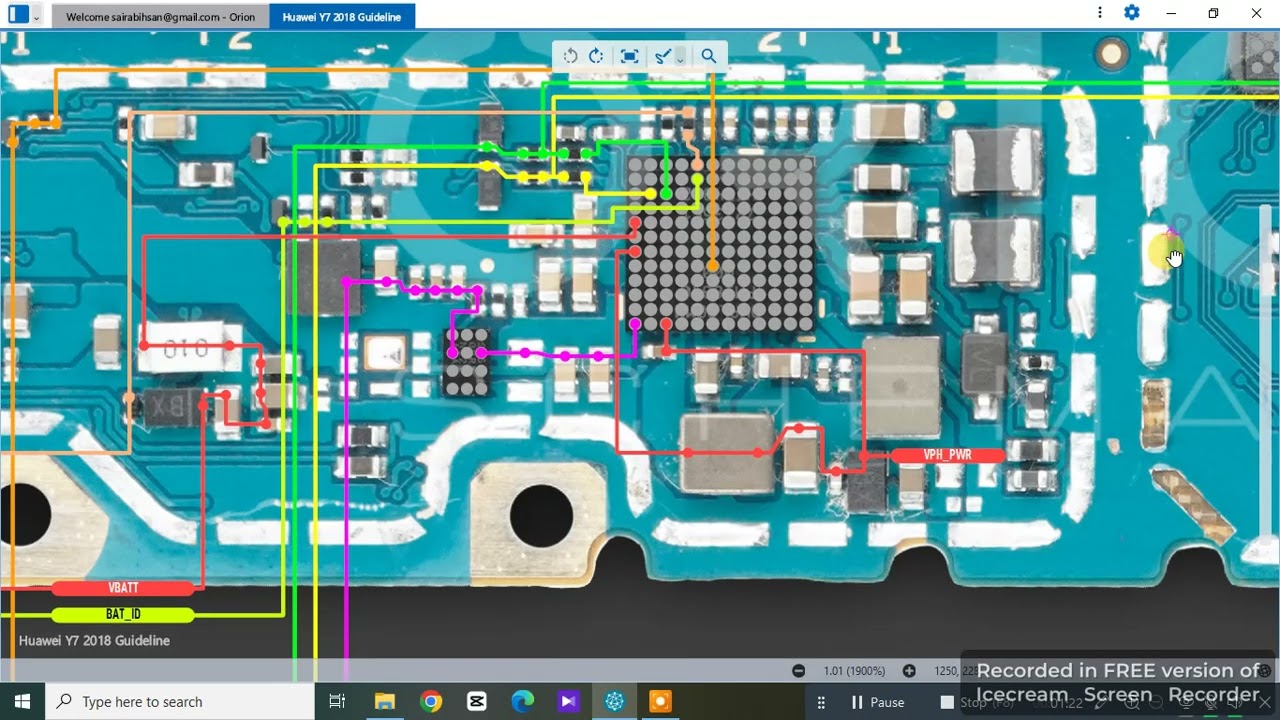The height and width of the screenshot is (720, 1280).
Task: Select the BAT_ID signal label
Action: click(123, 614)
